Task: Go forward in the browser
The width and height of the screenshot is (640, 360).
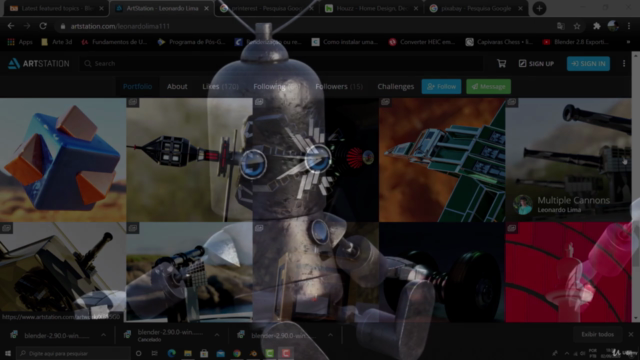Action: coord(27,26)
